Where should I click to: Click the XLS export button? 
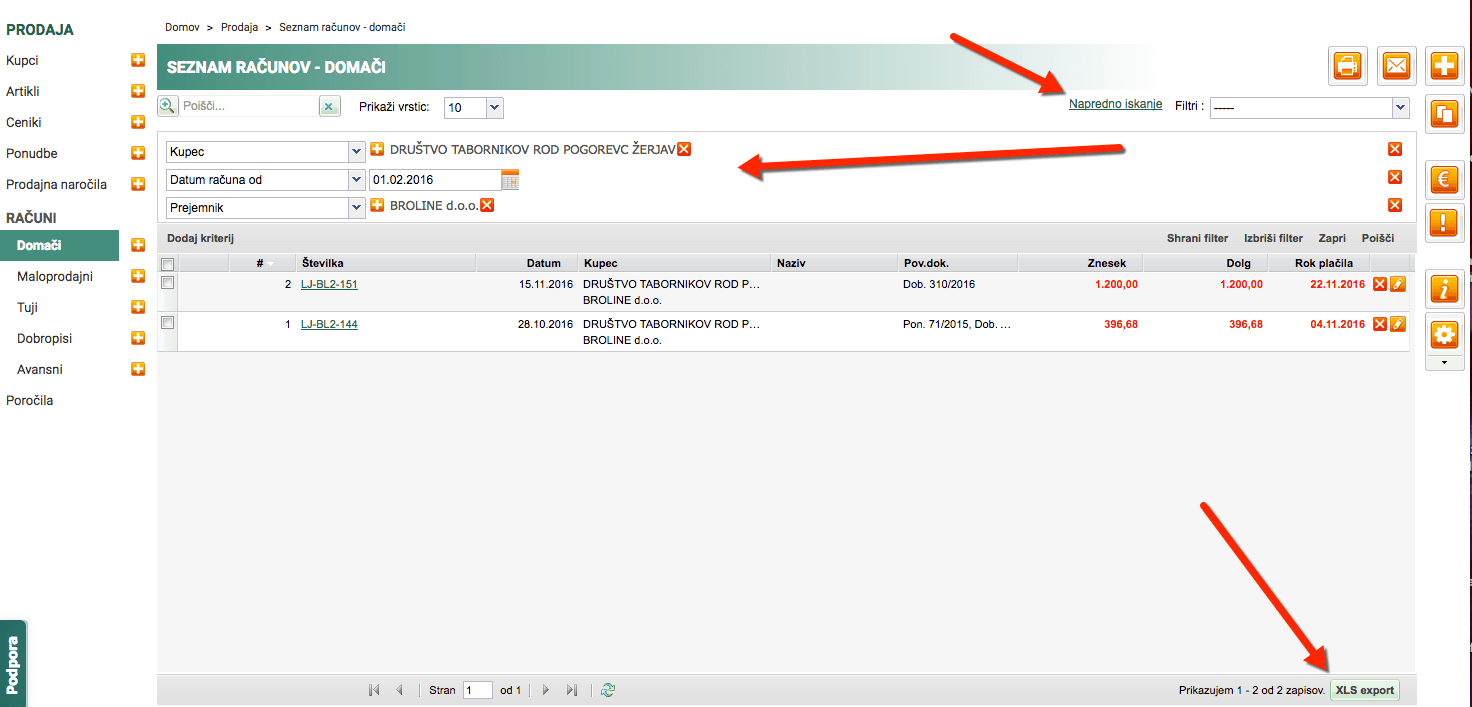pyautogui.click(x=1365, y=690)
